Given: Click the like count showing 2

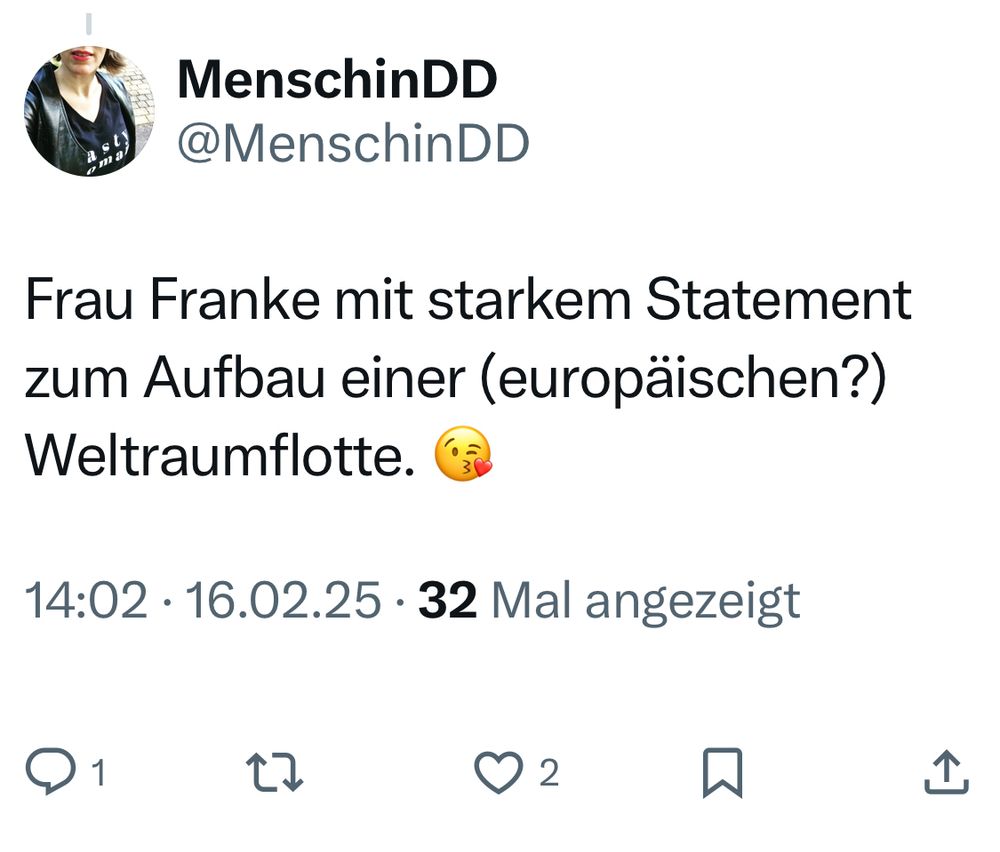Looking at the screenshot, I should coord(548,774).
